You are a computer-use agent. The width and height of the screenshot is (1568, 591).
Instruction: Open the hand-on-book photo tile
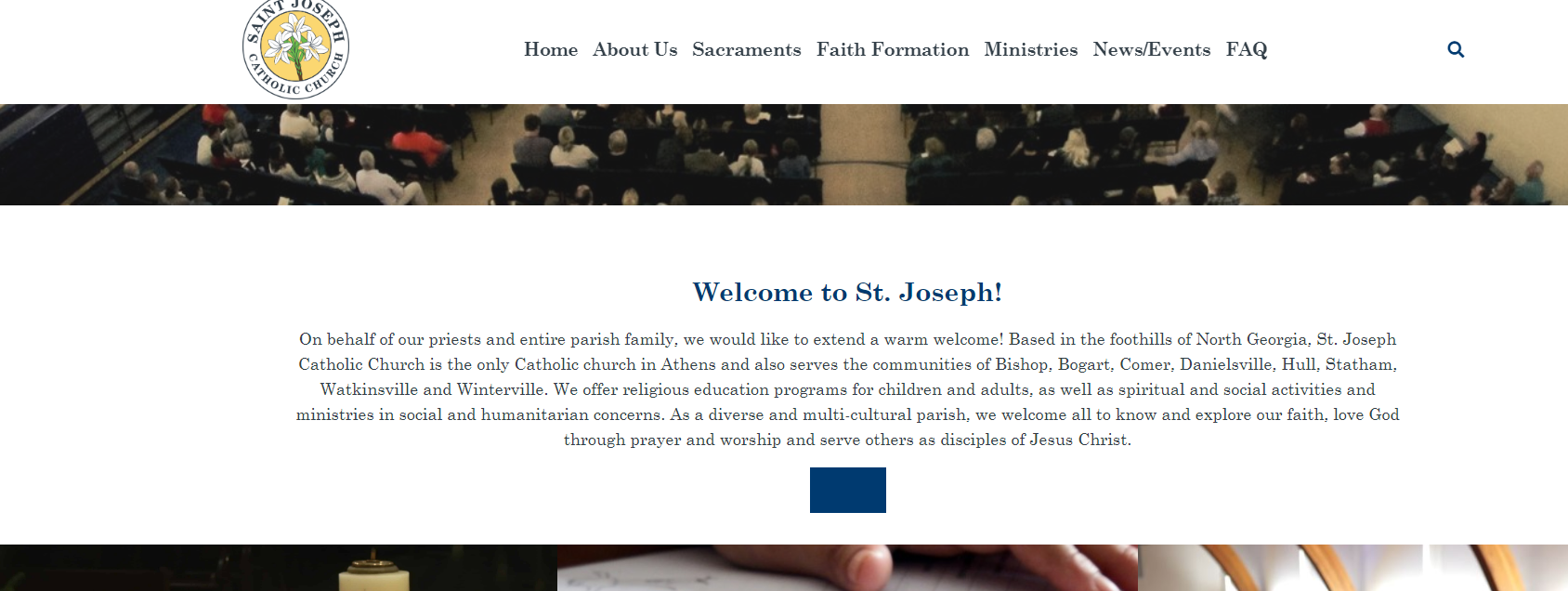tap(847, 568)
